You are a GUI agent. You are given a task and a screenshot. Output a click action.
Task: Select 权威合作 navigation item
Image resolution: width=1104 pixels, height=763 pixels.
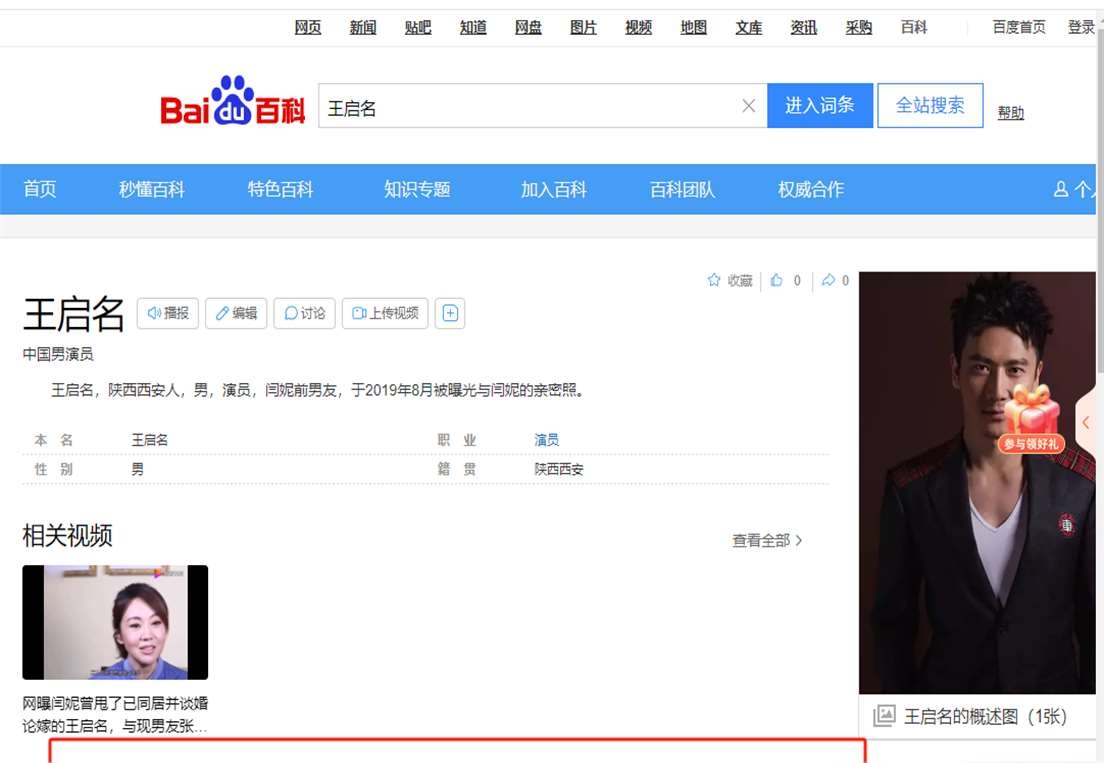point(810,189)
